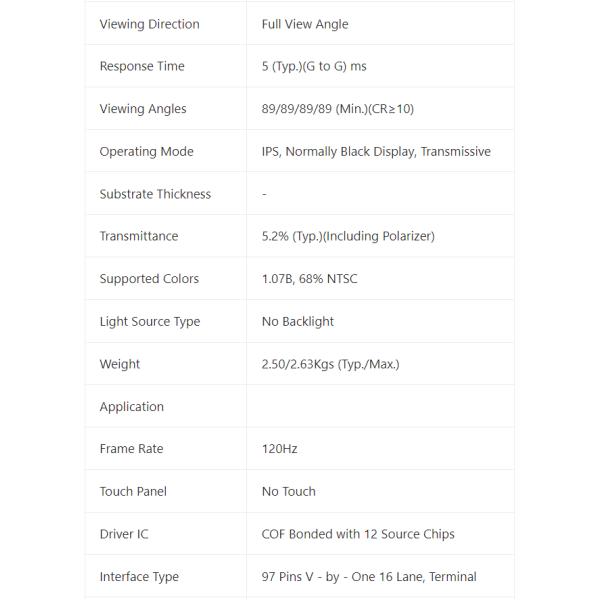The height and width of the screenshot is (600, 600).
Task: Click the Transmittance row label
Action: pyautogui.click(x=139, y=236)
